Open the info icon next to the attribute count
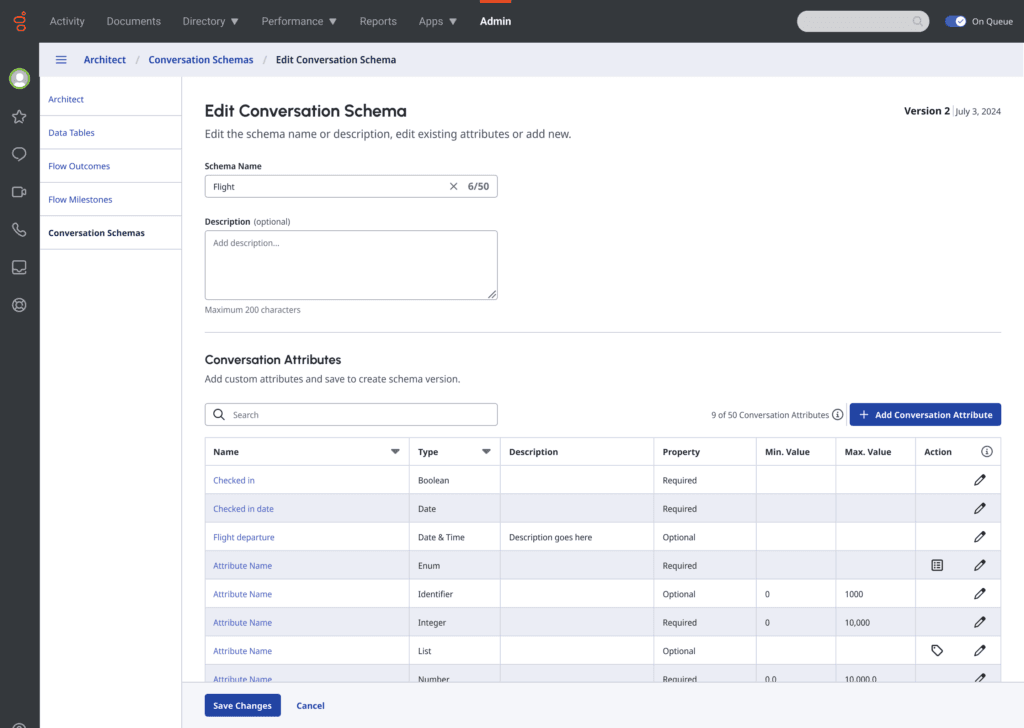Image resolution: width=1024 pixels, height=728 pixels. click(838, 414)
